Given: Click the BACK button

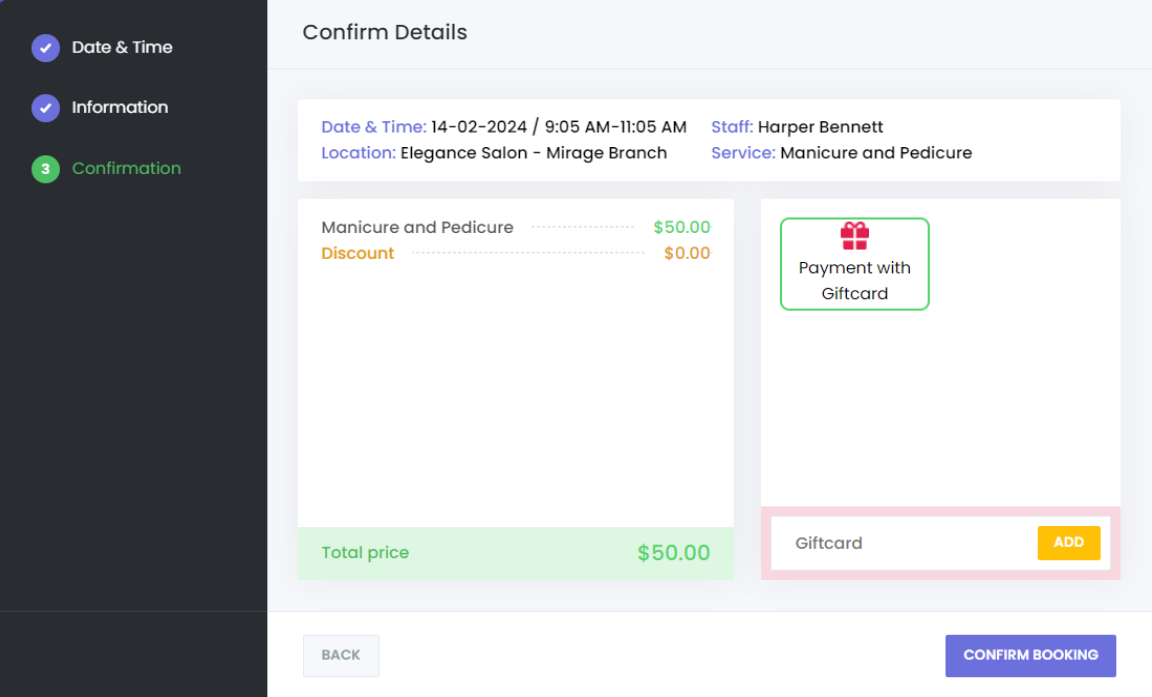Looking at the screenshot, I should pos(341,655).
